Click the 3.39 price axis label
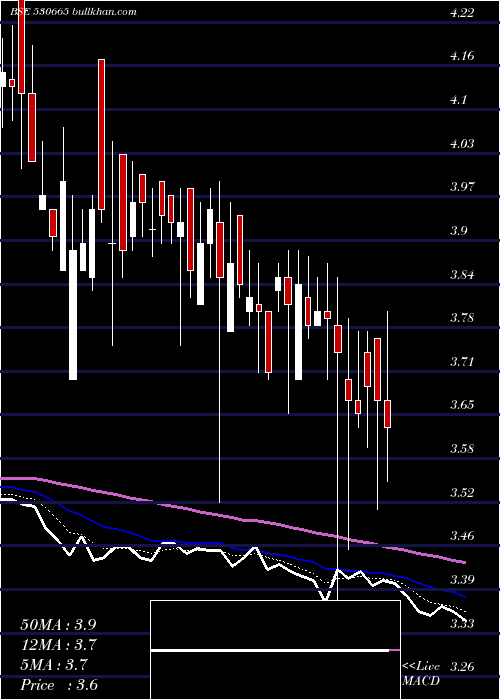This screenshot has width=500, height=700. tap(461, 579)
